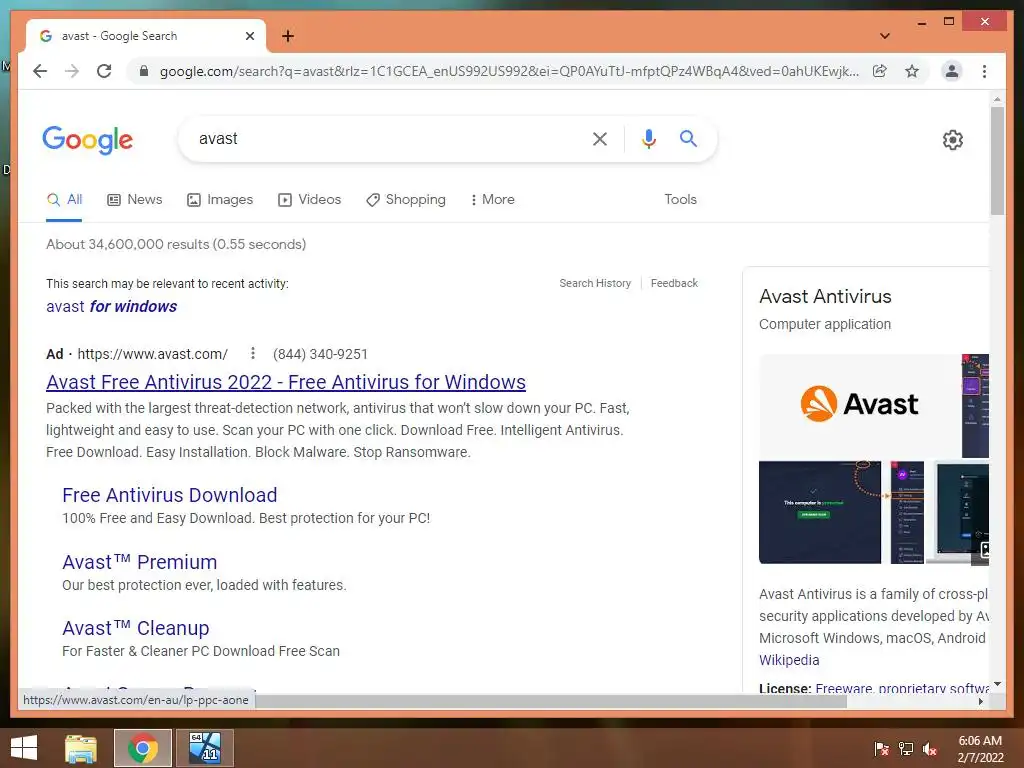Switch to News results
Viewport: 1024px width, 768px height.
pyautogui.click(x=135, y=199)
